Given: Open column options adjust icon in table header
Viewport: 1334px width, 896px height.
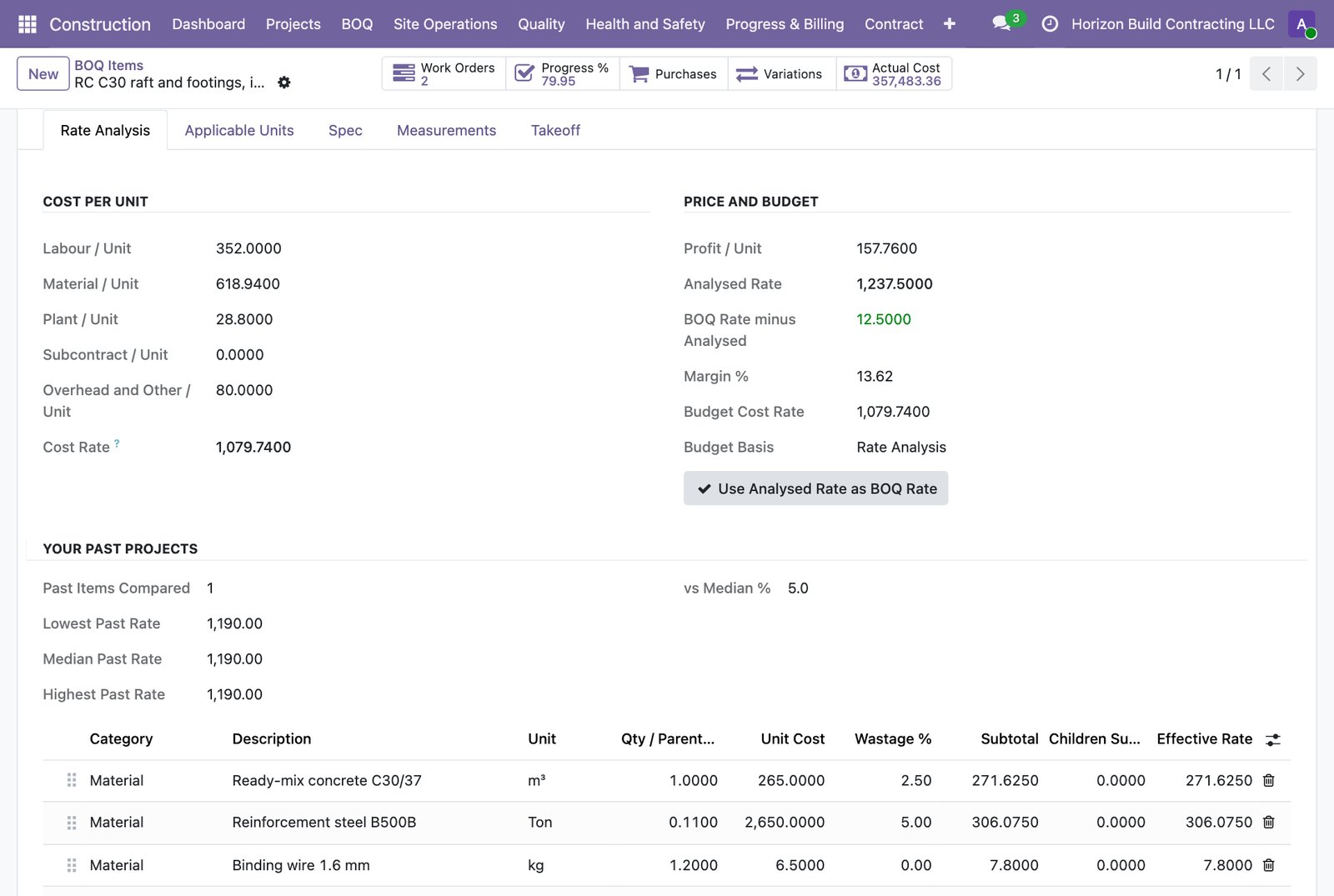Looking at the screenshot, I should click(1273, 739).
